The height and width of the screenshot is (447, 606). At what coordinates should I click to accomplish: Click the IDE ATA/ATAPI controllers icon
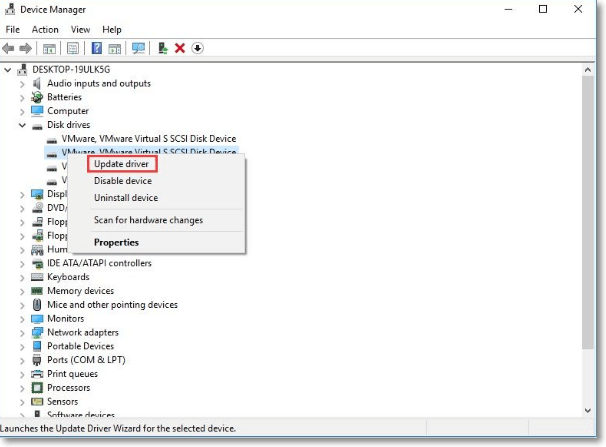coord(37,263)
